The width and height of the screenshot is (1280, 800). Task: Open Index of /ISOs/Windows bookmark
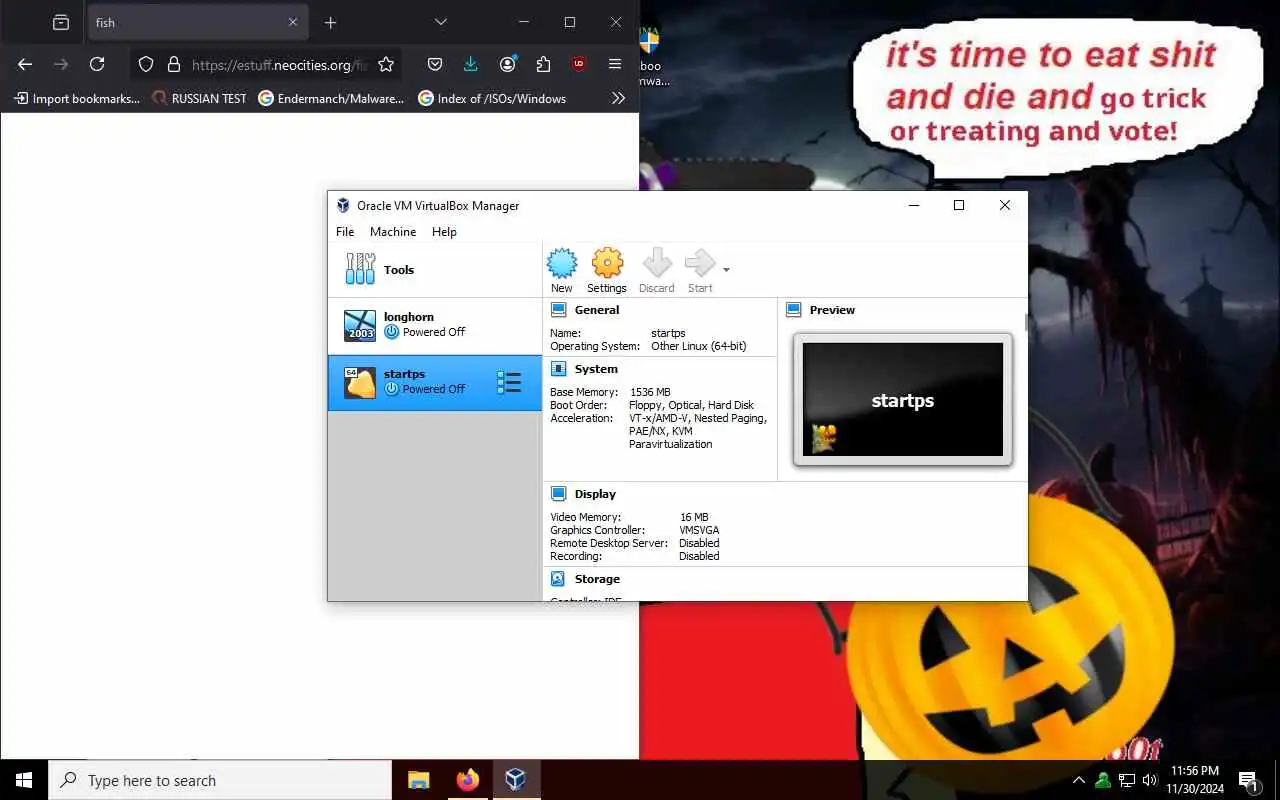pos(492,98)
